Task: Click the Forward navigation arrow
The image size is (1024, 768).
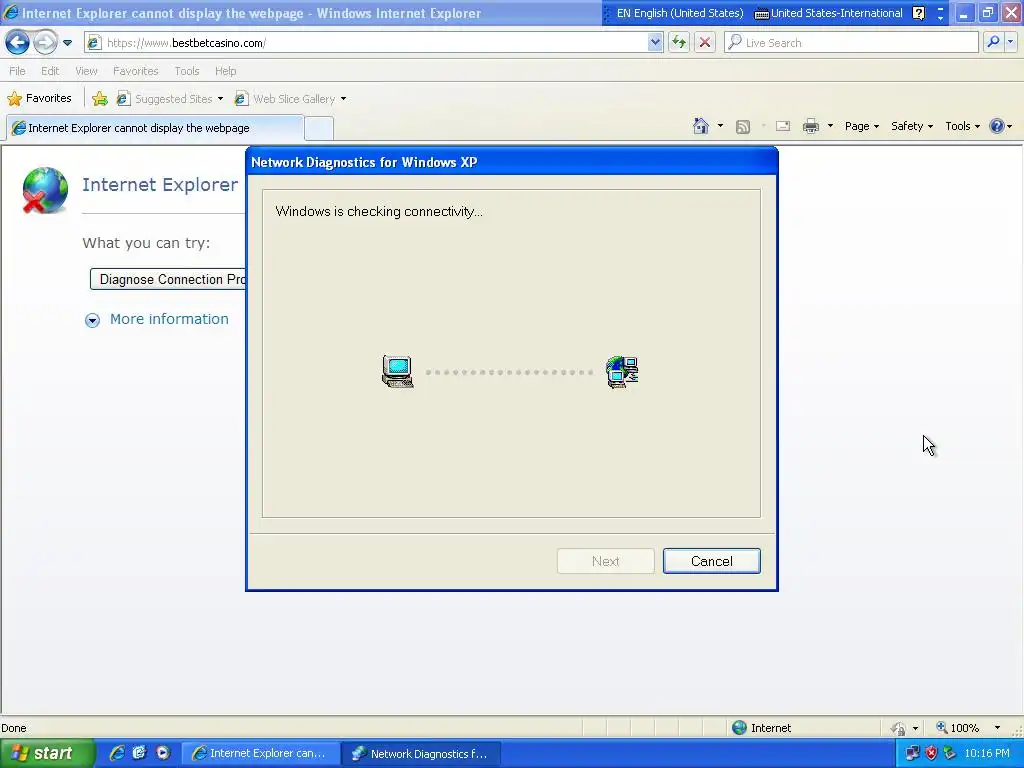Action: click(x=45, y=43)
